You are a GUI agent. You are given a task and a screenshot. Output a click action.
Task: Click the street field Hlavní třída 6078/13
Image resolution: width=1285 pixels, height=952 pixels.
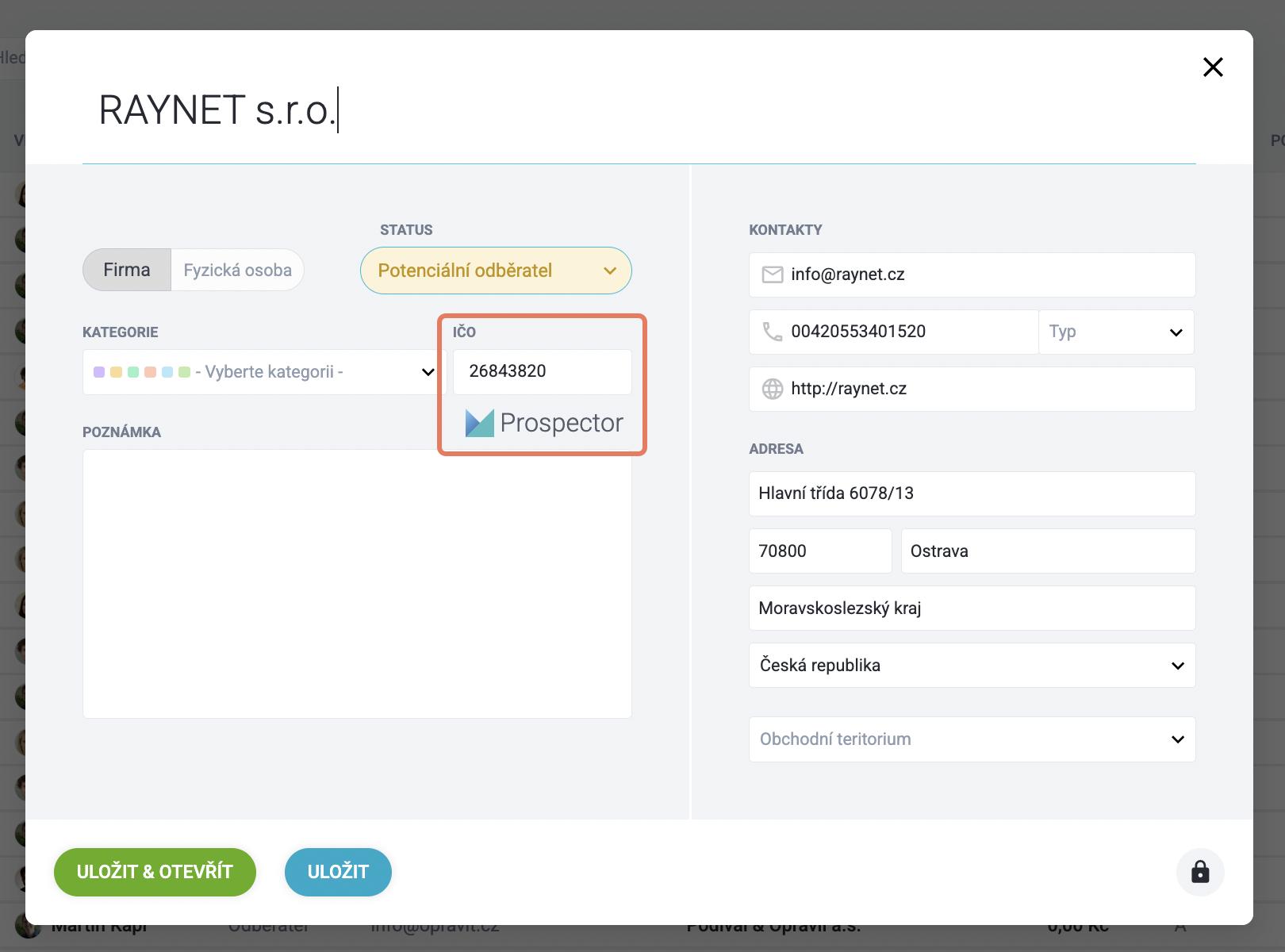[972, 493]
